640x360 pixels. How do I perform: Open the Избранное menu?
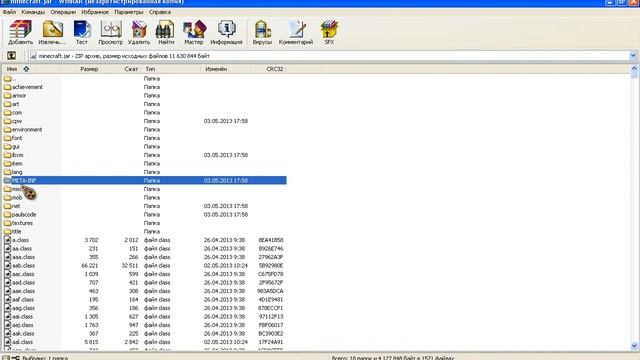95,12
